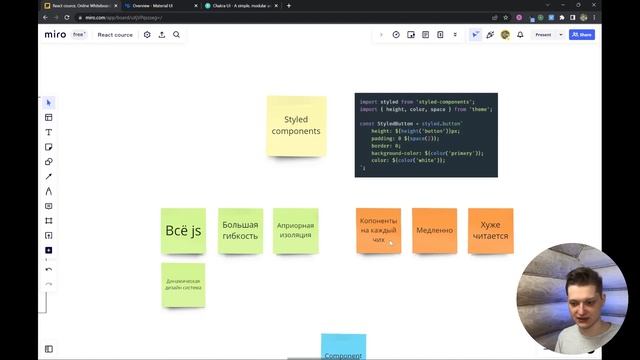Click the blue Share button
Image resolution: width=640 pixels, height=360 pixels.
coord(582,35)
